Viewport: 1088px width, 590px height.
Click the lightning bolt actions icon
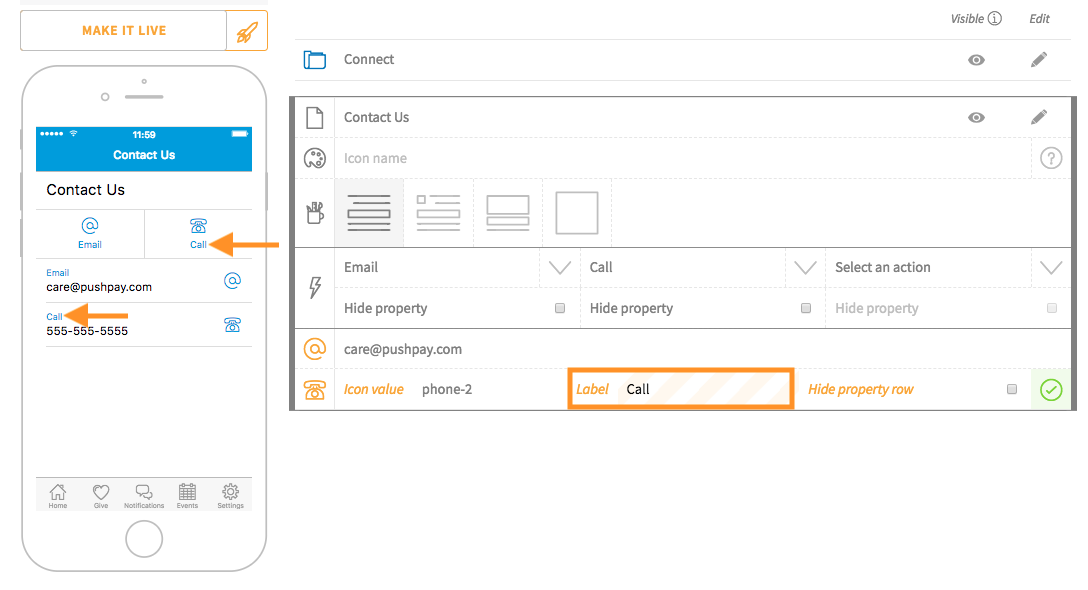click(x=313, y=287)
